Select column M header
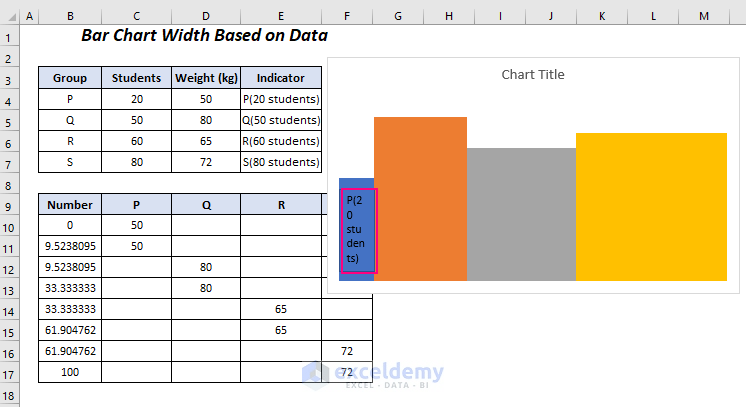This screenshot has width=746, height=407. click(x=704, y=17)
